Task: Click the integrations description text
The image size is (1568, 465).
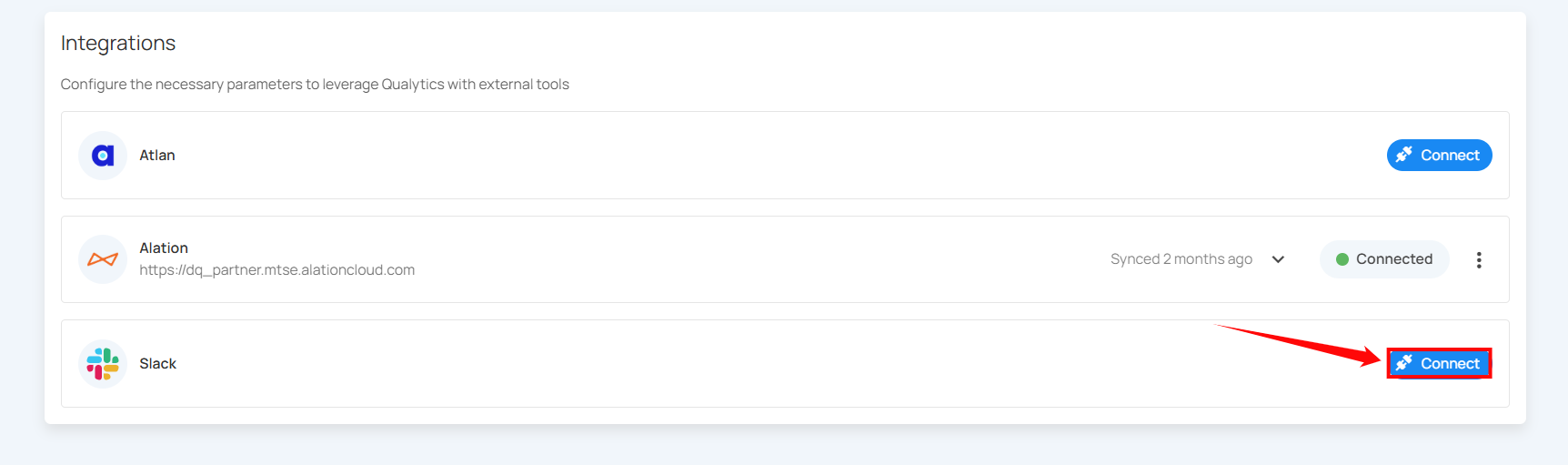Action: coord(315,85)
